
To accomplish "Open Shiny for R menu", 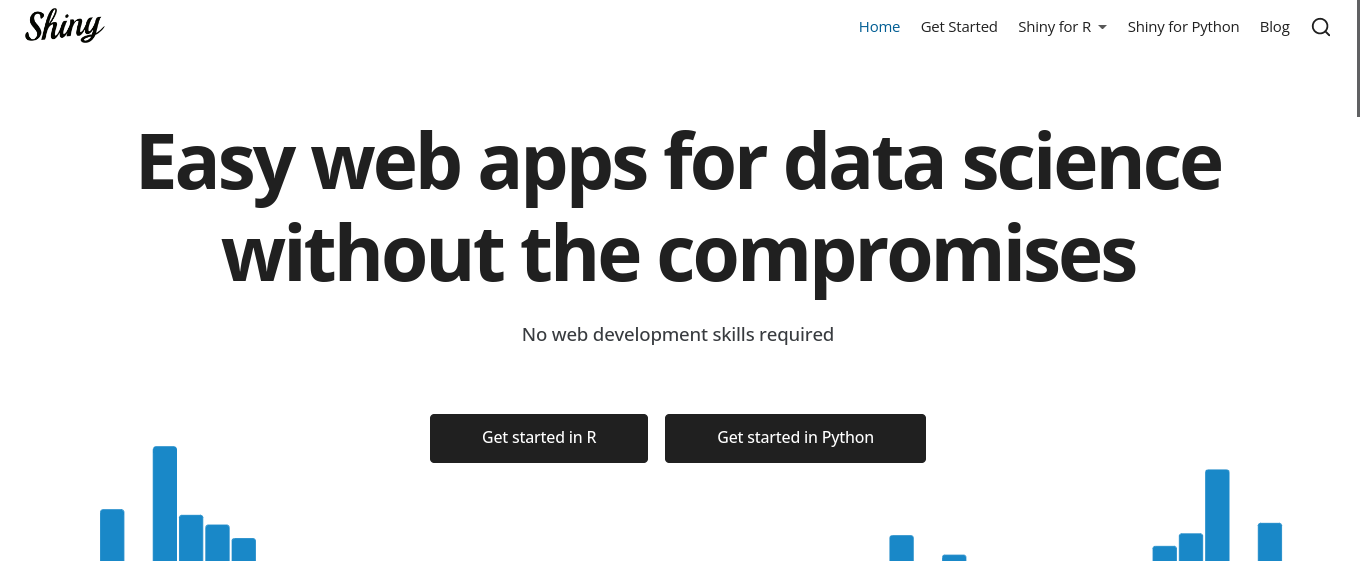I will click(x=1062, y=27).
